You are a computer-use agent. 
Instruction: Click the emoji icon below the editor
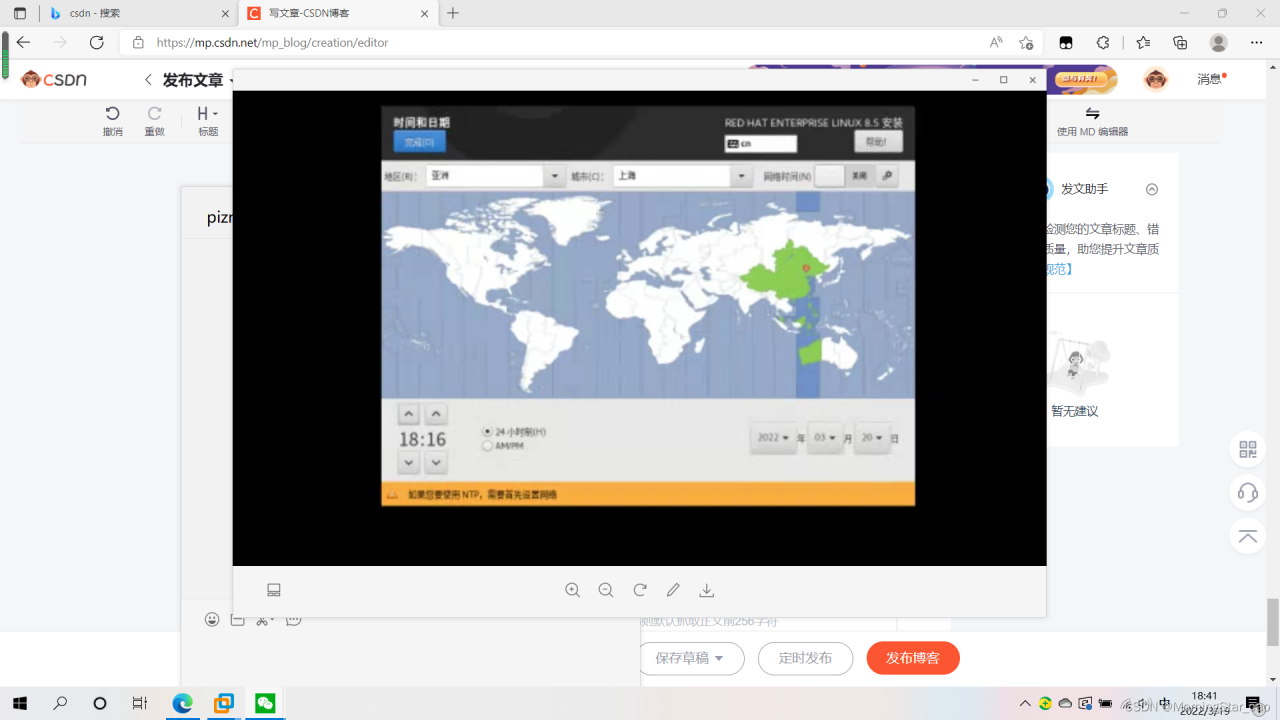[212, 620]
